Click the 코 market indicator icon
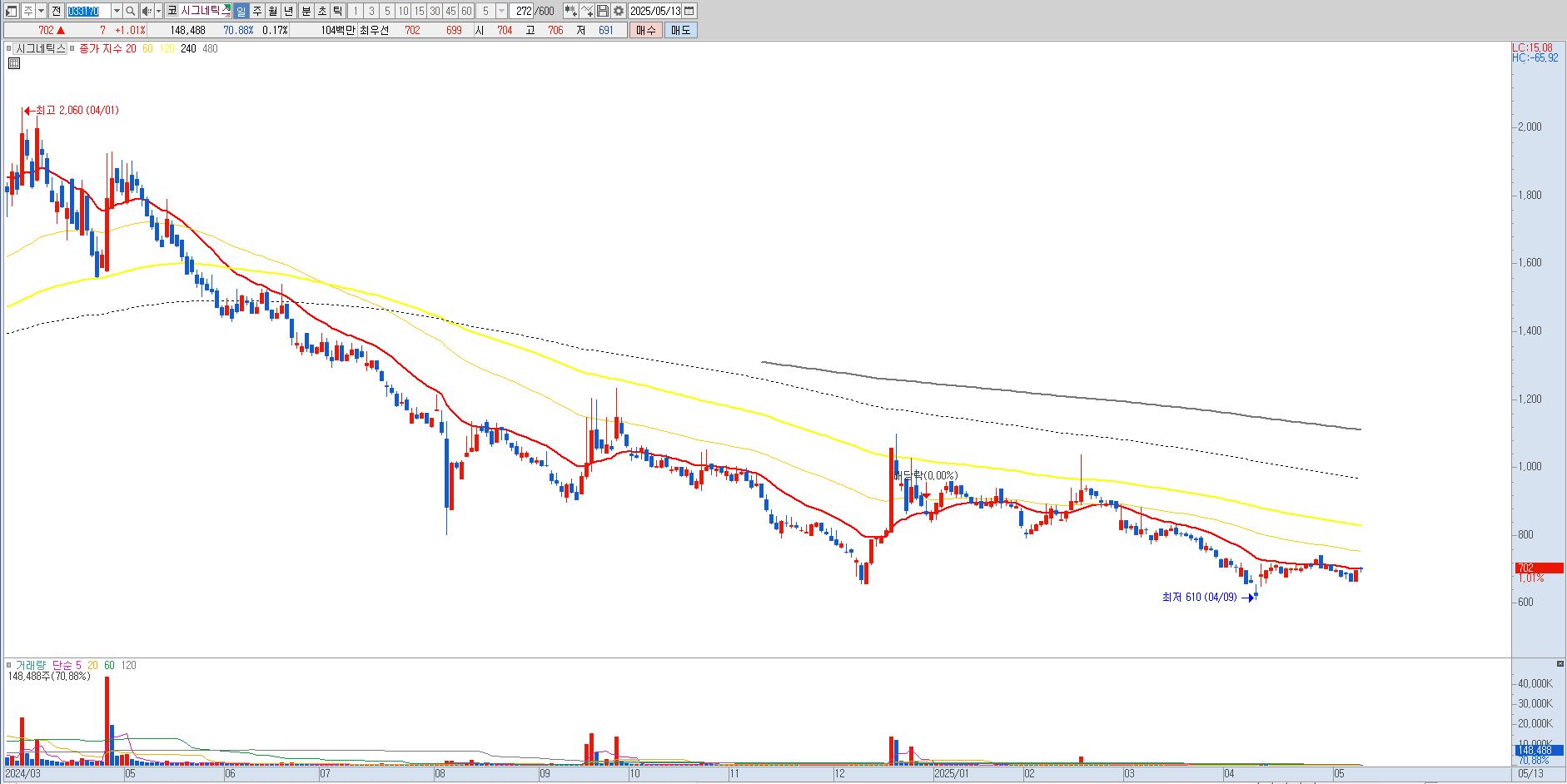 click(x=172, y=11)
